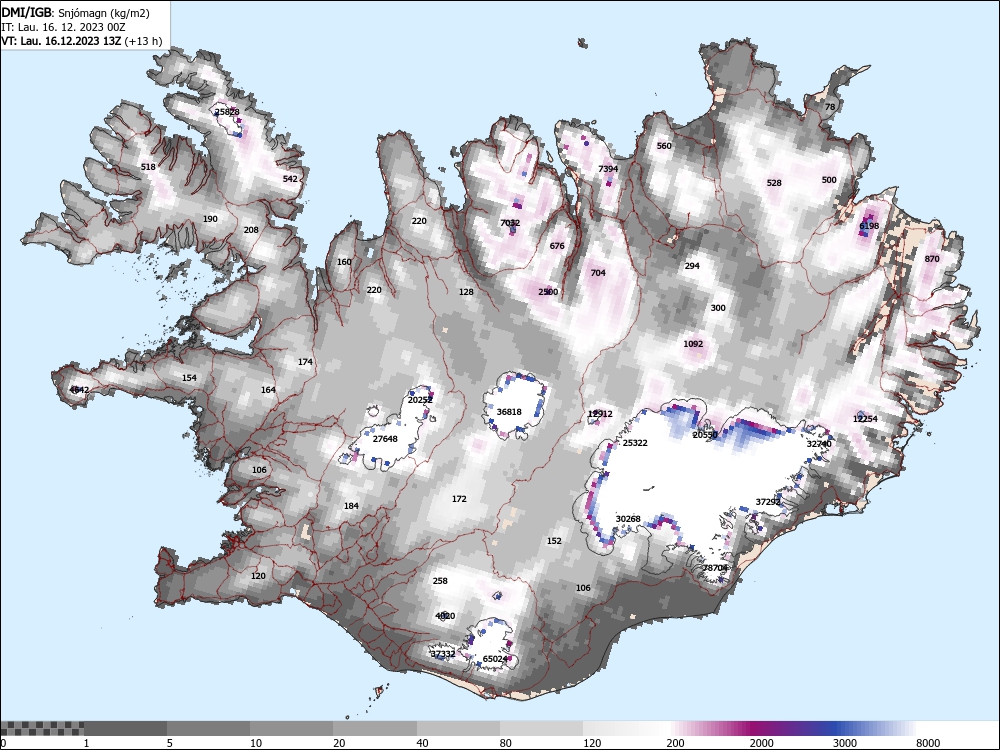Click the 78 value in the northeast
This screenshot has height=750, width=1000.
click(830, 107)
